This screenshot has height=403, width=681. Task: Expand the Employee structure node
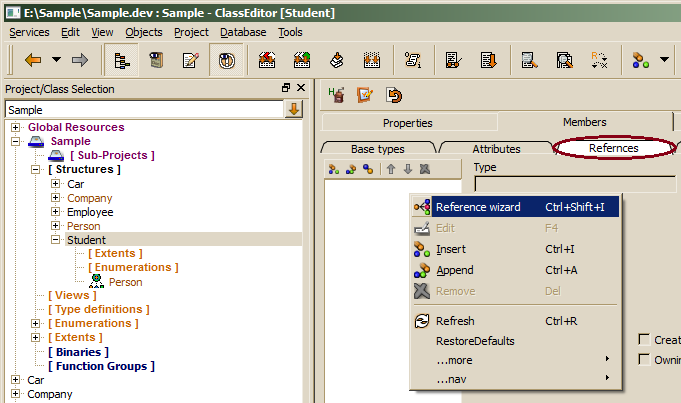click(x=56, y=212)
